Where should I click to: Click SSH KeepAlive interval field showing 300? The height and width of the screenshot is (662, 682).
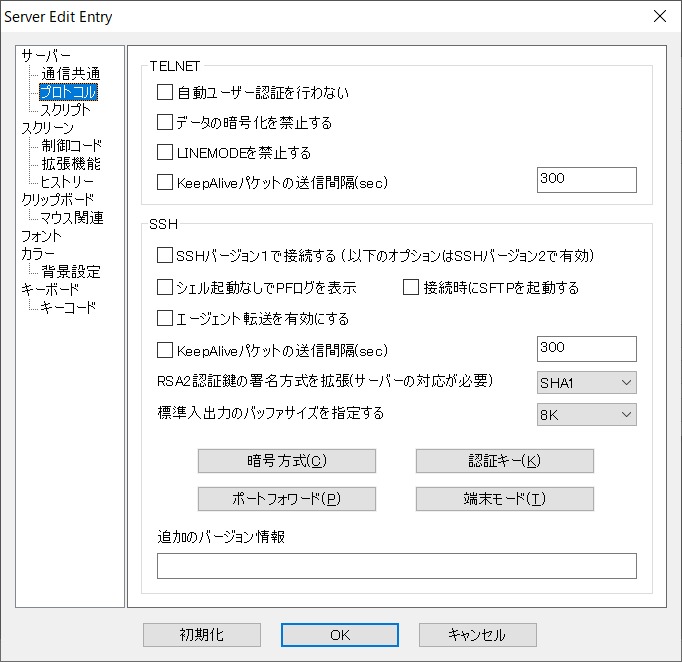[x=587, y=349]
